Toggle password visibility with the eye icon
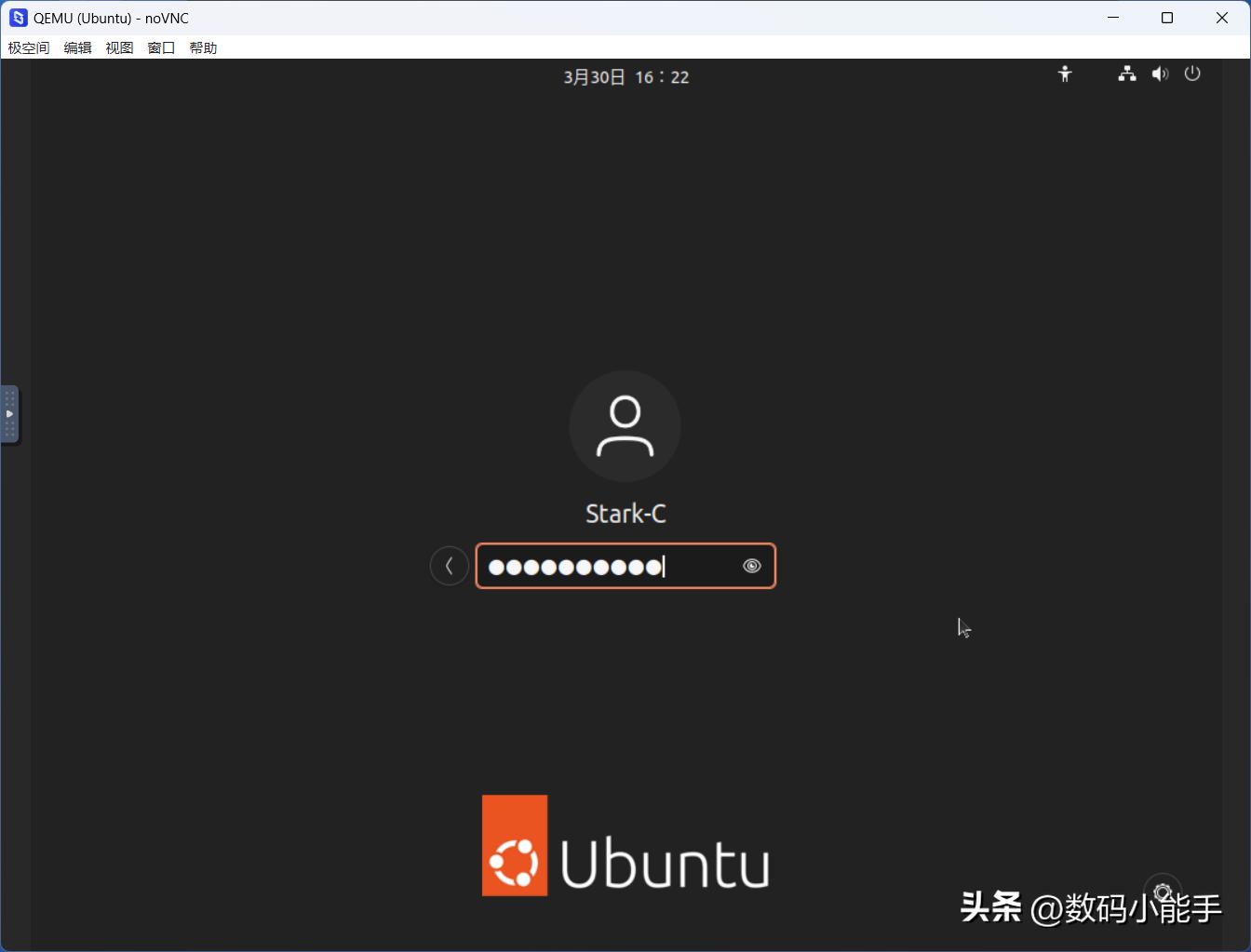This screenshot has height=952, width=1251. pyautogui.click(x=752, y=566)
